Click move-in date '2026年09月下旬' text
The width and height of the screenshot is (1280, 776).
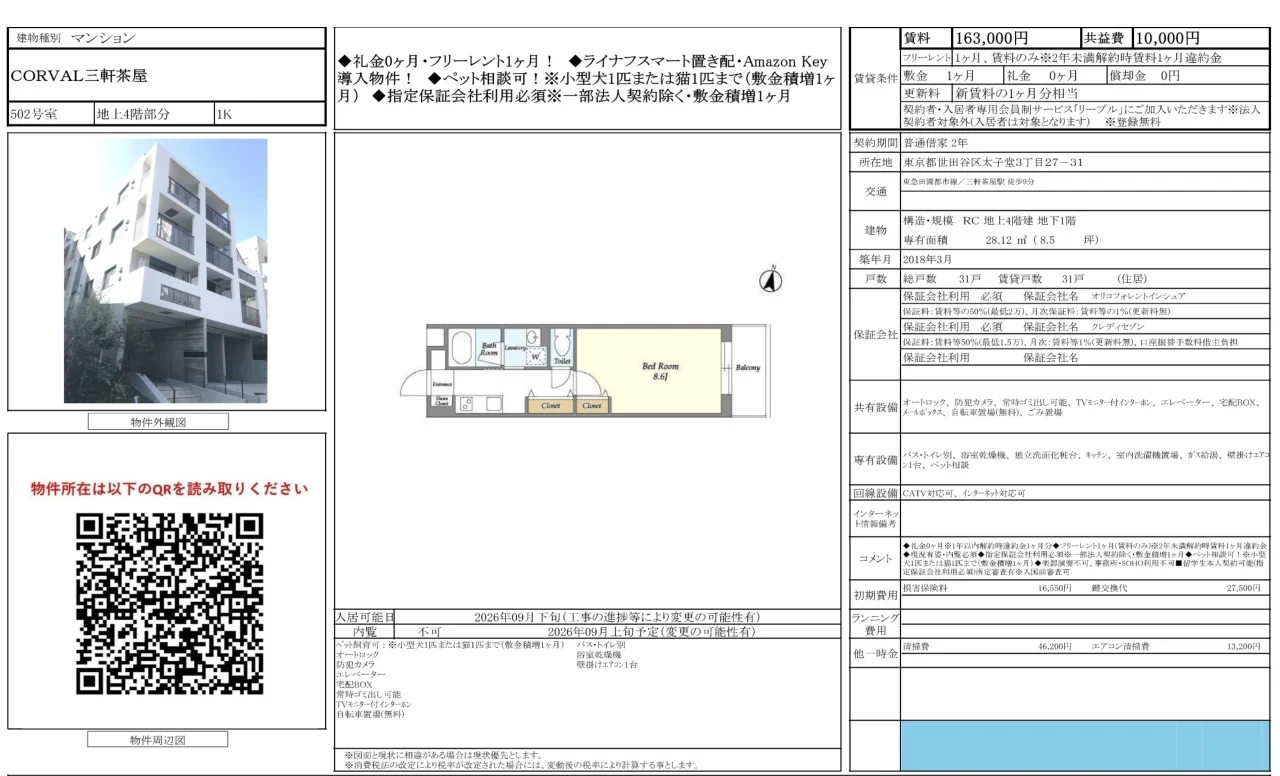(516, 617)
